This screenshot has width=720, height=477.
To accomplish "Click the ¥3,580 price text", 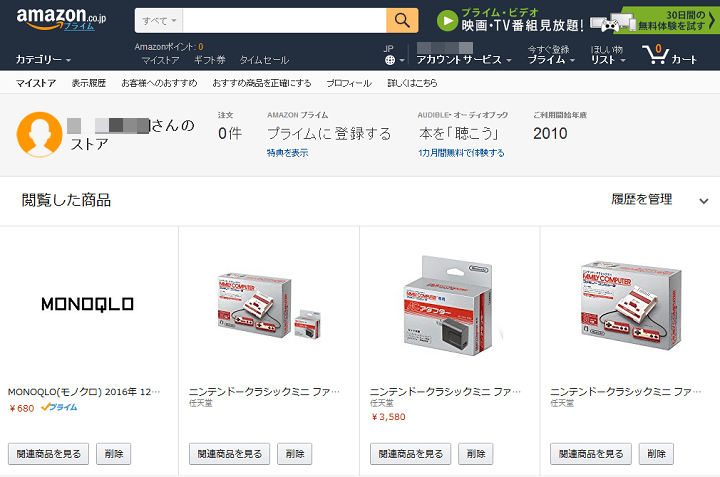I will coord(388,417).
